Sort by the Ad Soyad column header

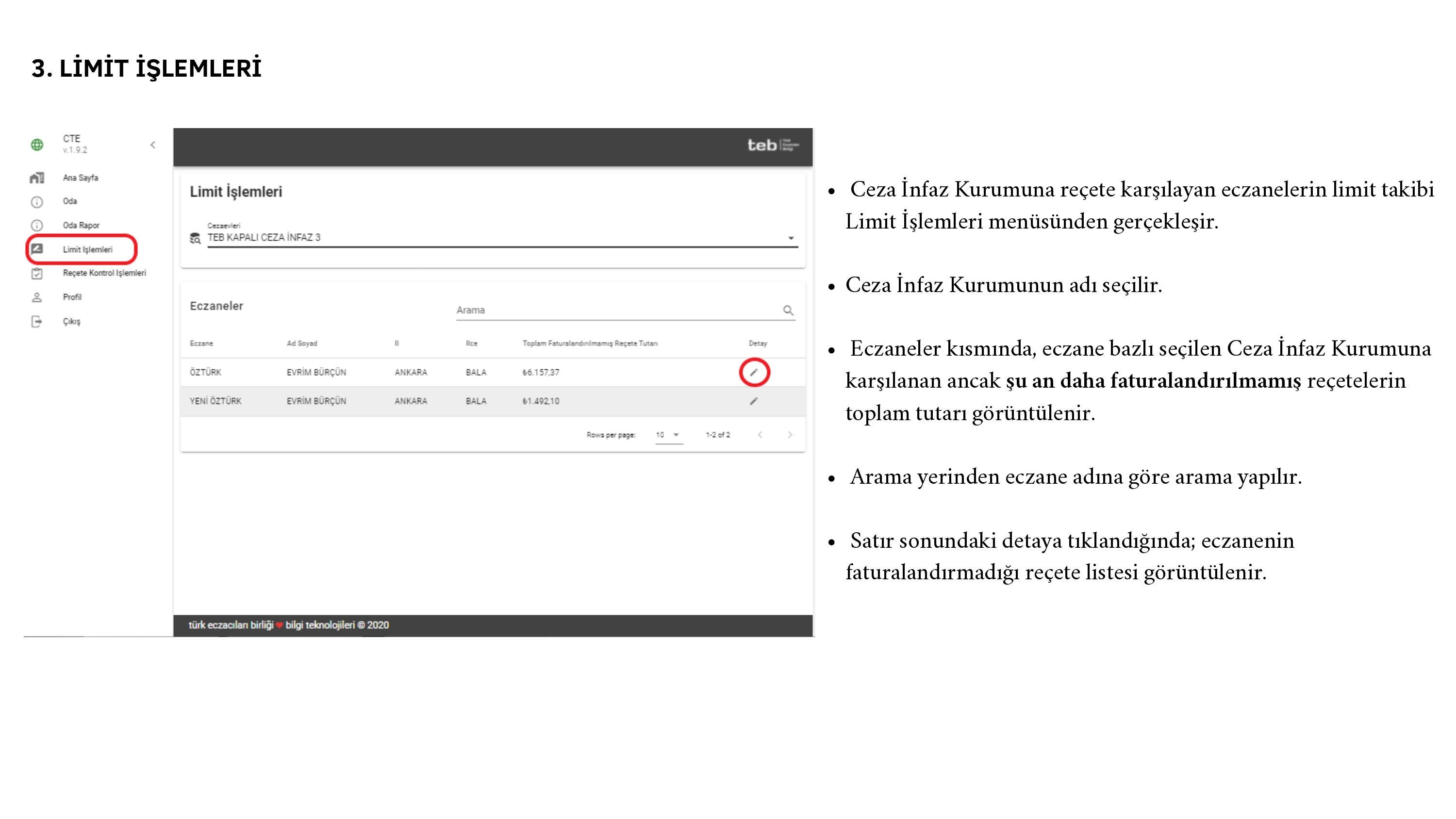[302, 343]
